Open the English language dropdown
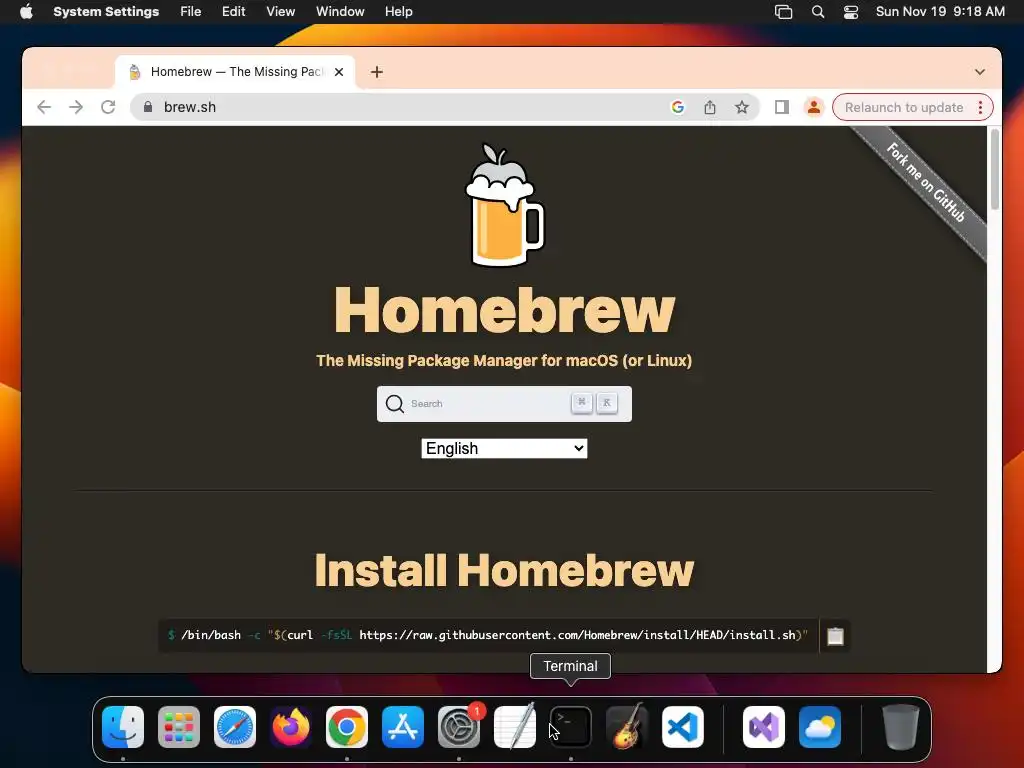The width and height of the screenshot is (1024, 768). click(x=504, y=449)
